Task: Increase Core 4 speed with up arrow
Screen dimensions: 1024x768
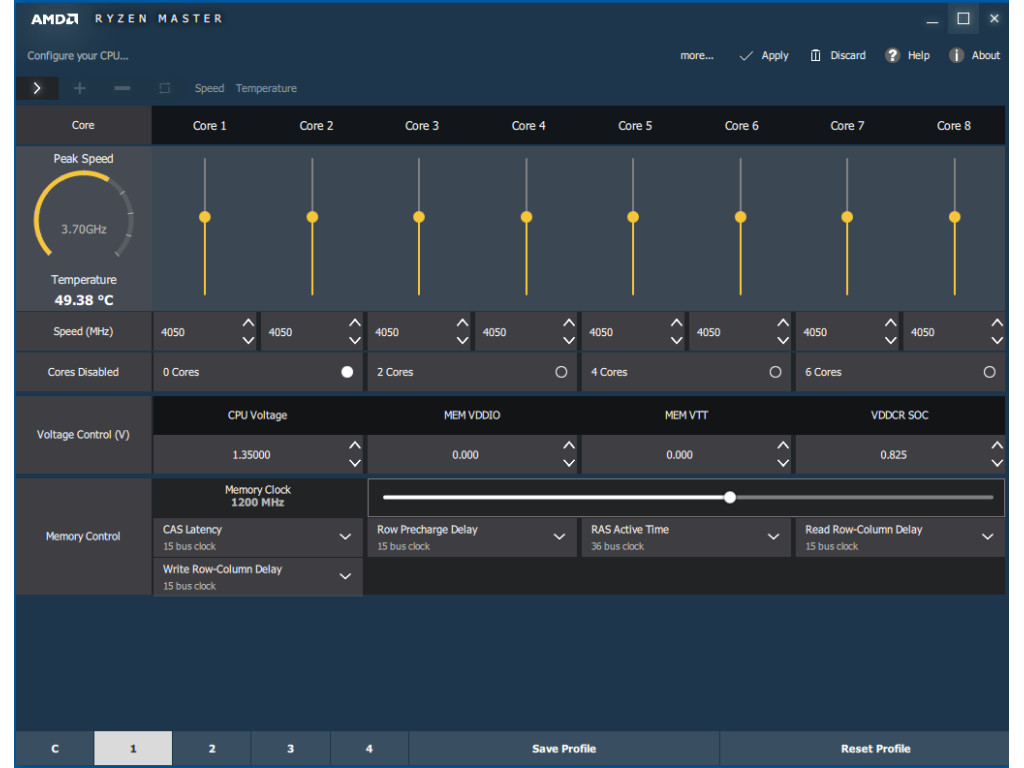Action: [569, 323]
